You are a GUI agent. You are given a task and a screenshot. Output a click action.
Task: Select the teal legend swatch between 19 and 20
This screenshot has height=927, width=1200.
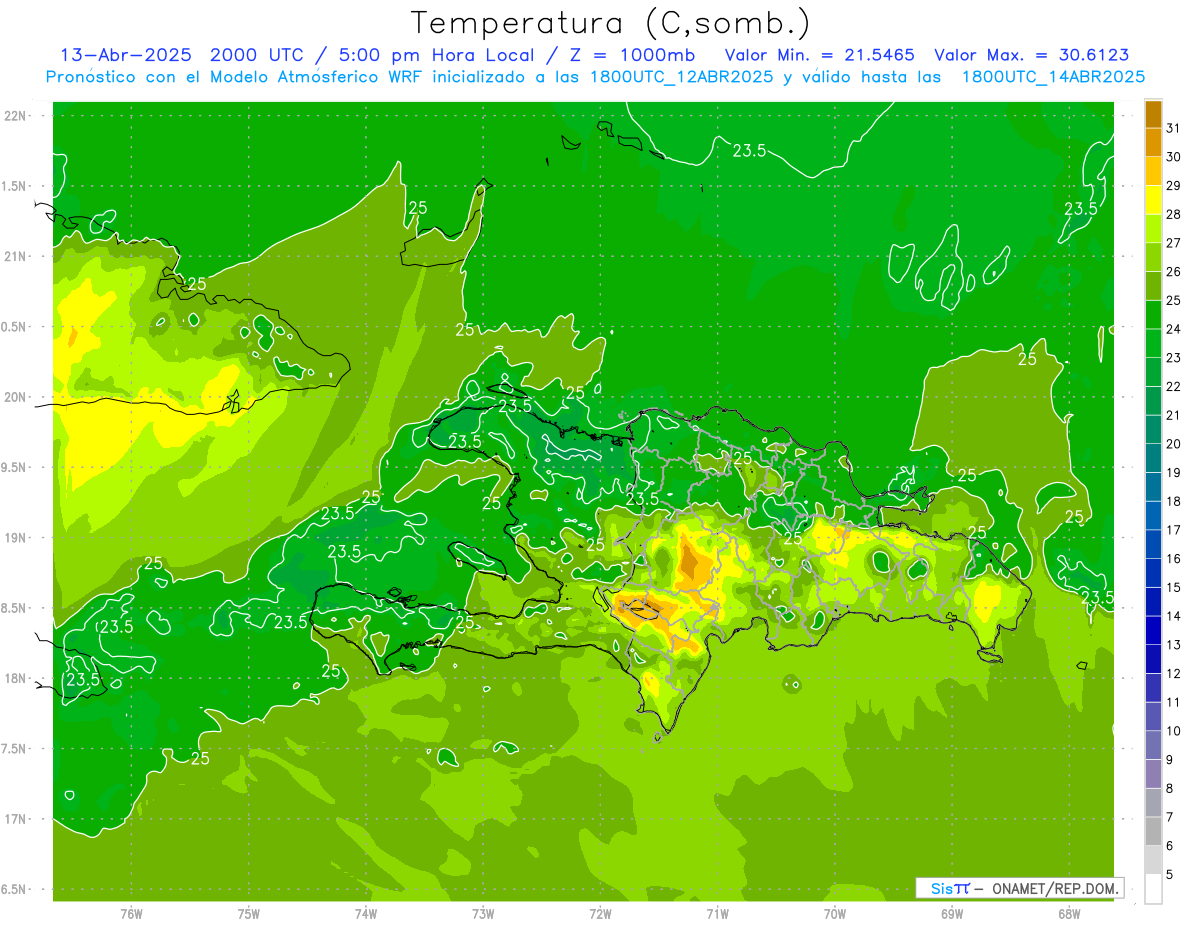(1153, 459)
